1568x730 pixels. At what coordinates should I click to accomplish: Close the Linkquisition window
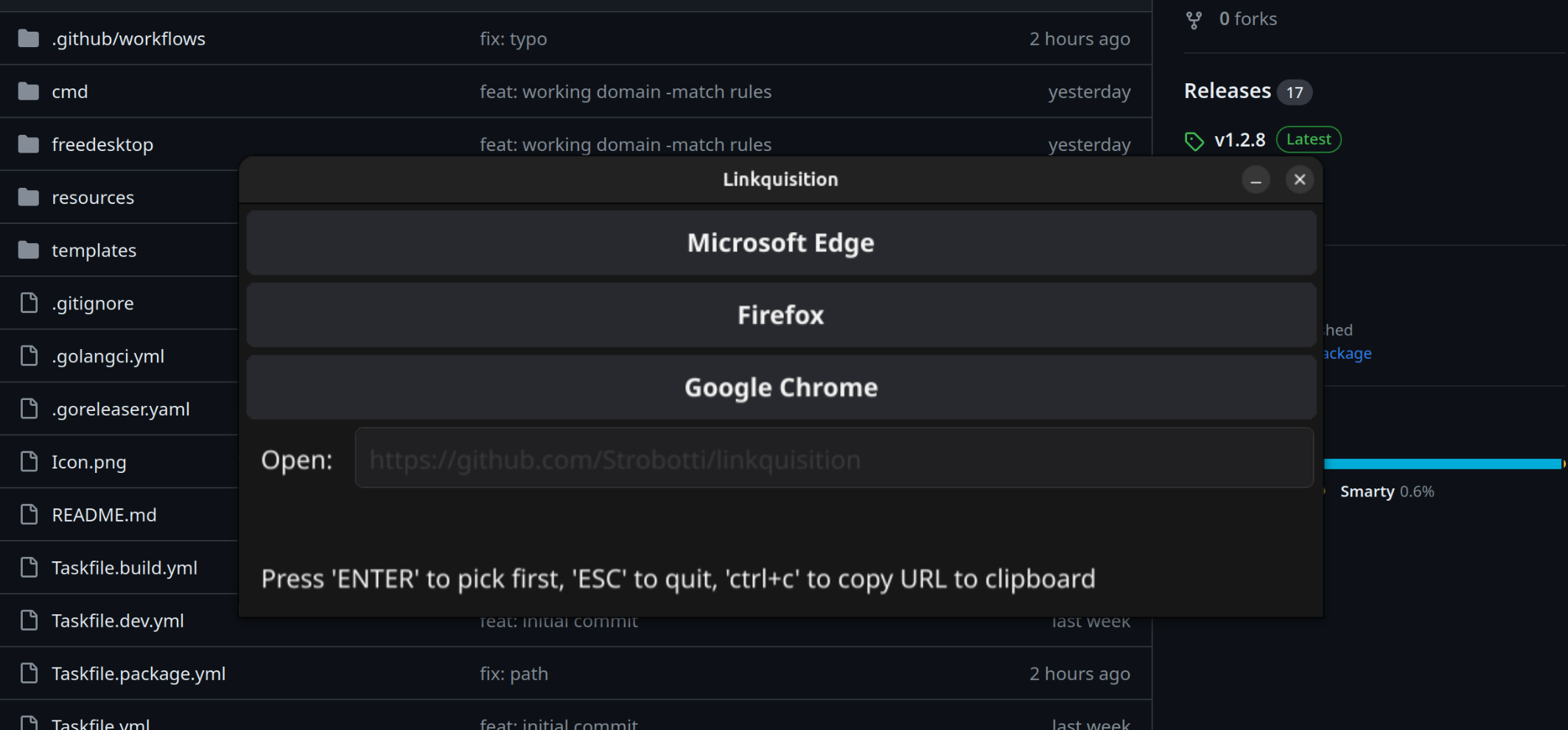[1299, 180]
